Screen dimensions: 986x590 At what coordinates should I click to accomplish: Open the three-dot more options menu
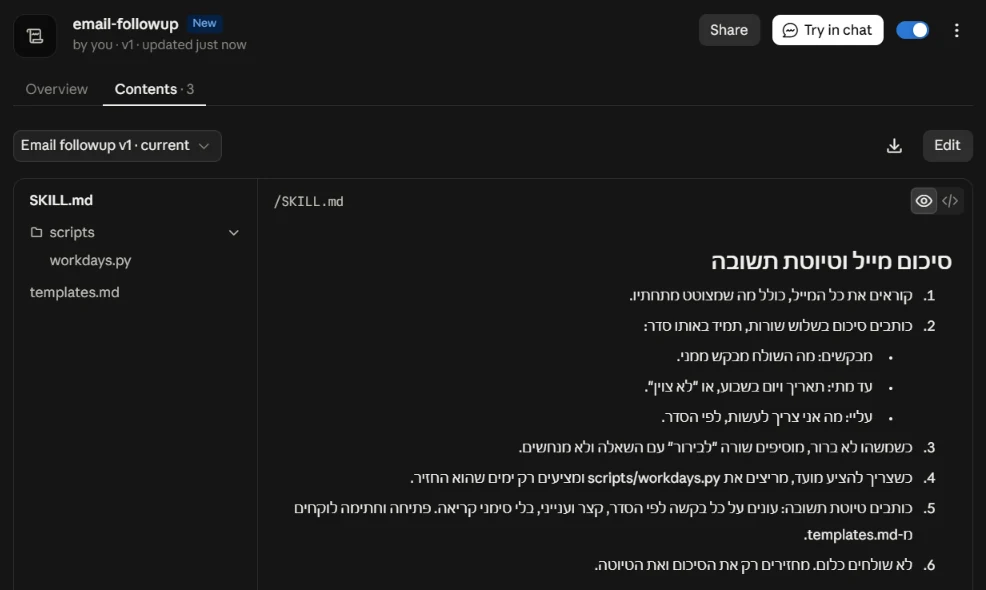click(956, 30)
